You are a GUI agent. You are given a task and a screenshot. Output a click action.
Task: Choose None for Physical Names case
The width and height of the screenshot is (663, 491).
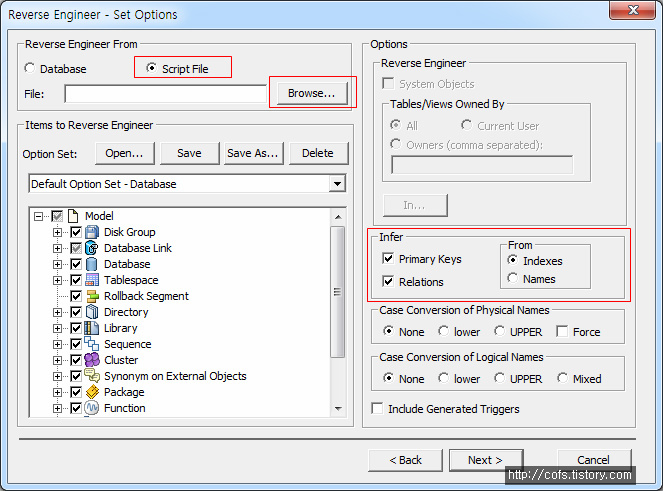tap(388, 331)
